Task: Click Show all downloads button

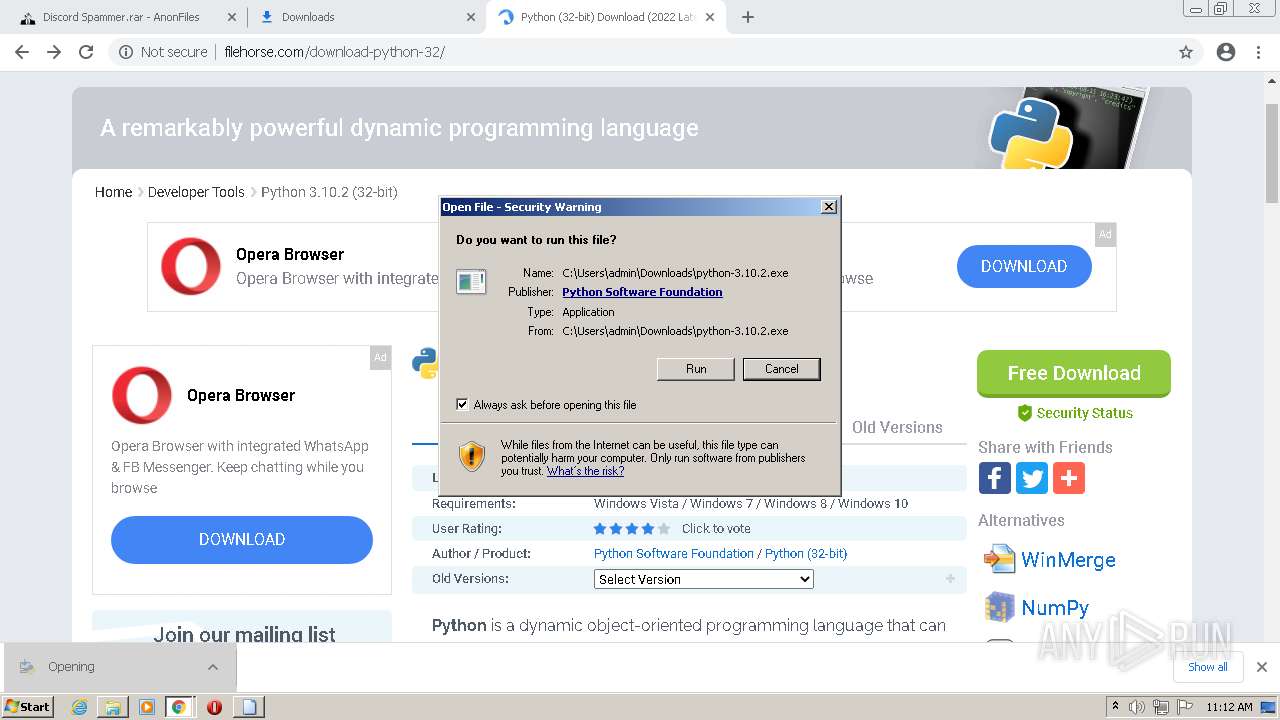Action: (x=1207, y=667)
